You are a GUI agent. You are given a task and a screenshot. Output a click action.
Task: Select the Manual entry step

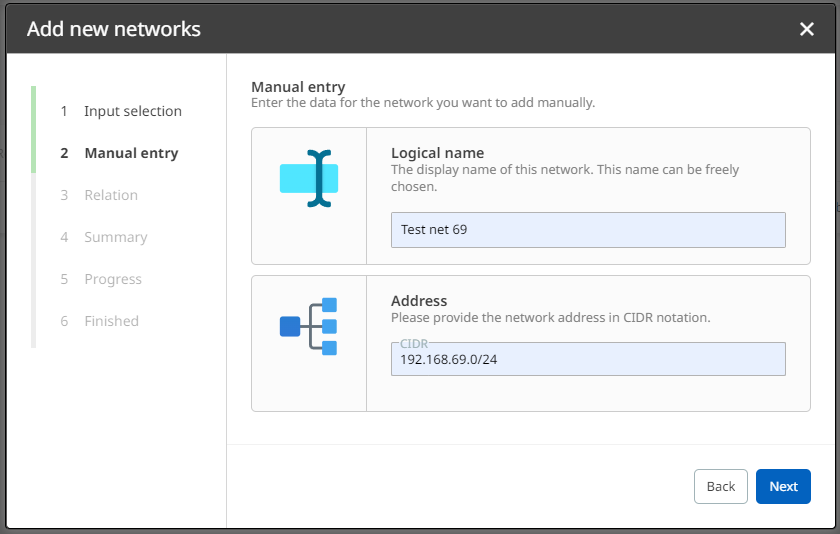(131, 153)
